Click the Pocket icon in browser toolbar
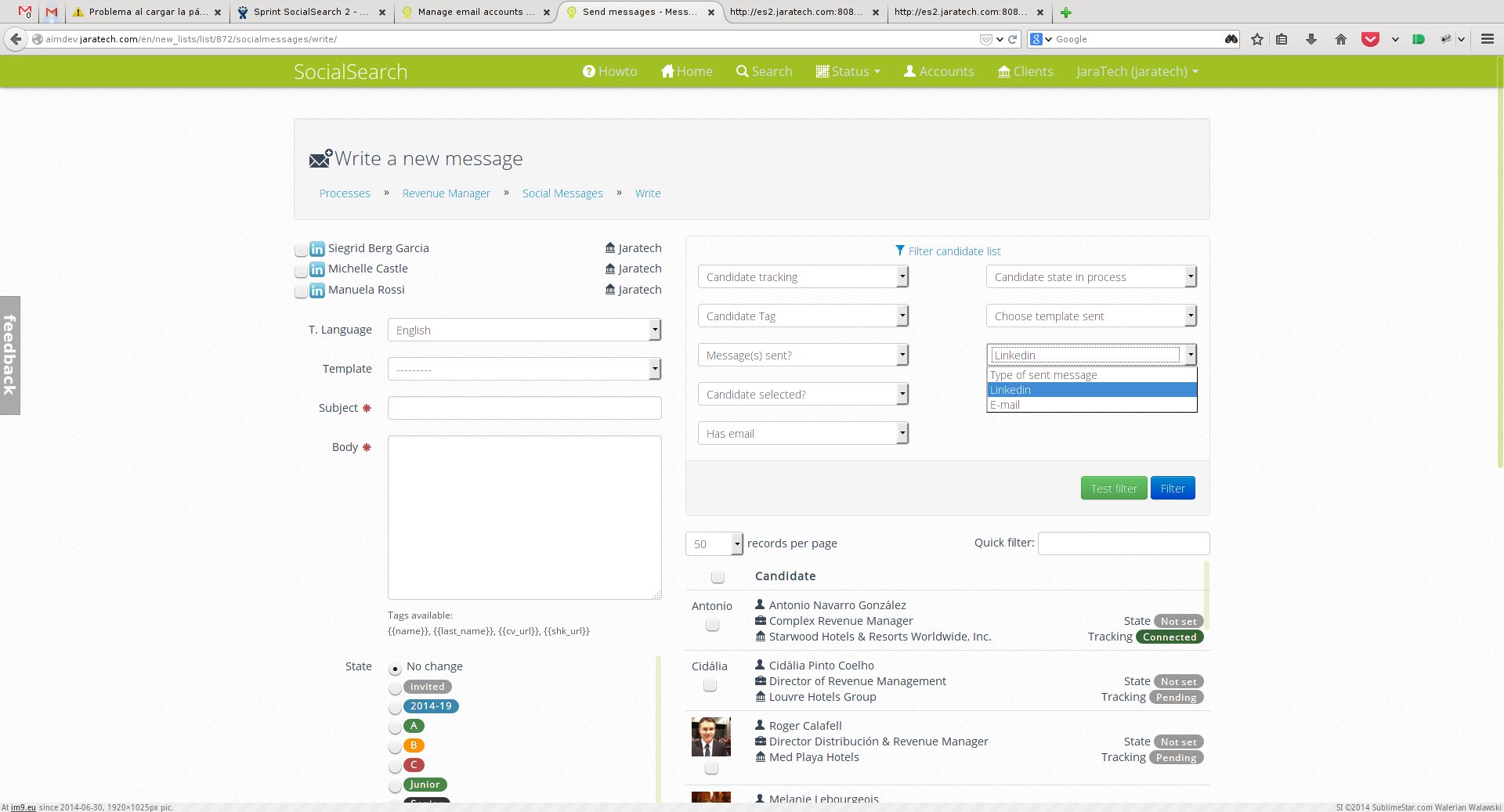The width and height of the screenshot is (1504, 812). [x=1369, y=39]
